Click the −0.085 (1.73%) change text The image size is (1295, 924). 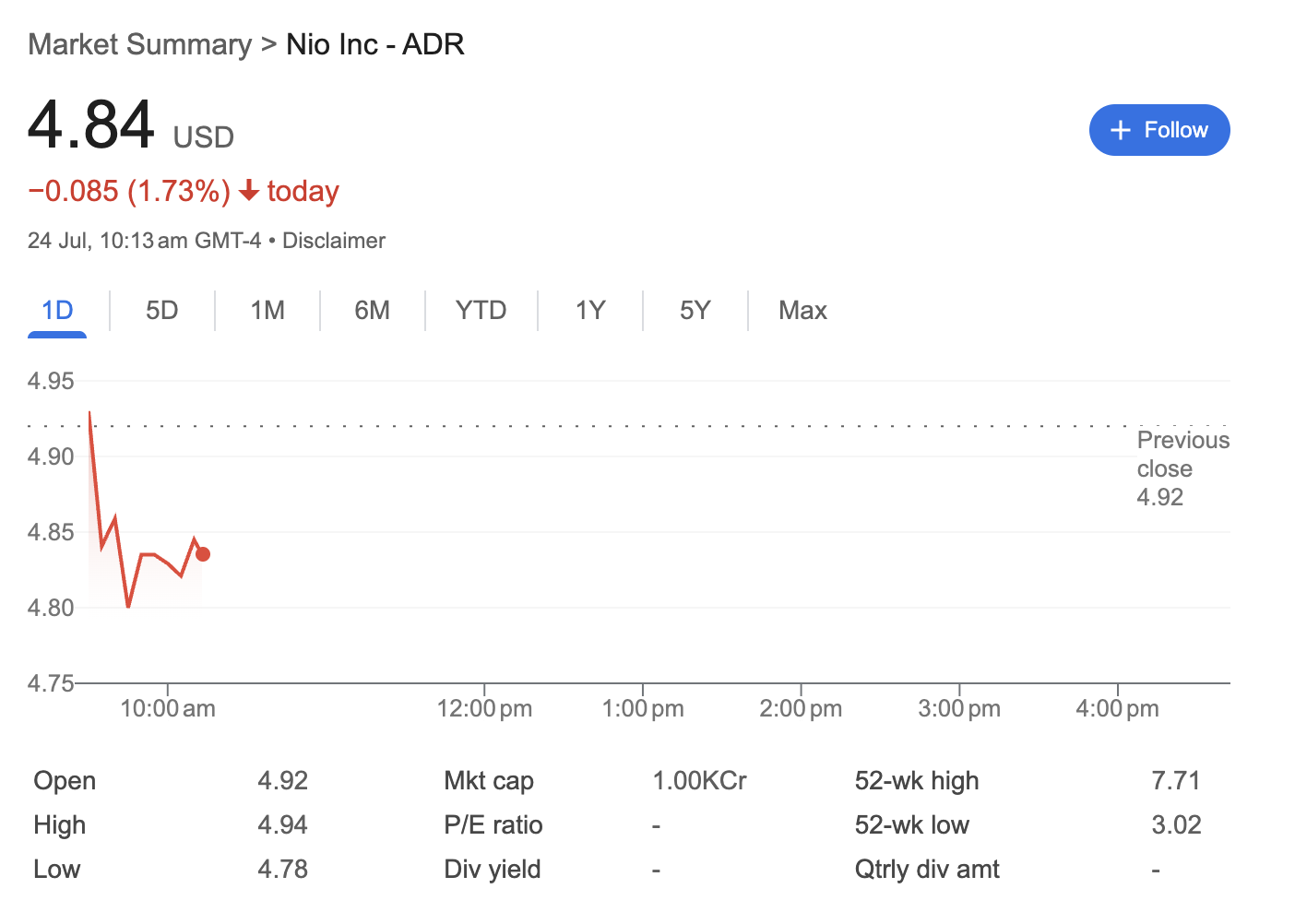click(x=129, y=191)
